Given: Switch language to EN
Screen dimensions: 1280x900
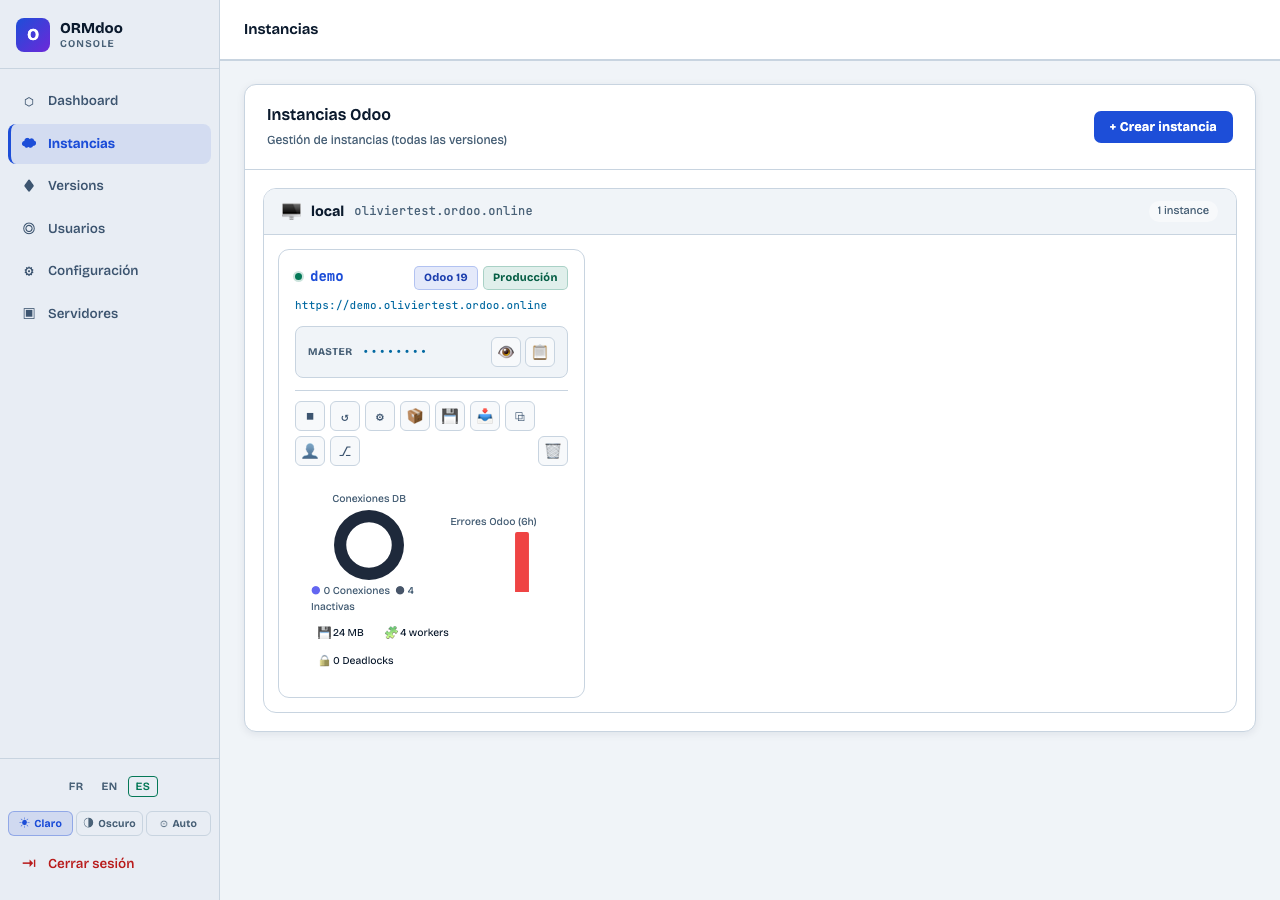Looking at the screenshot, I should pos(109,786).
